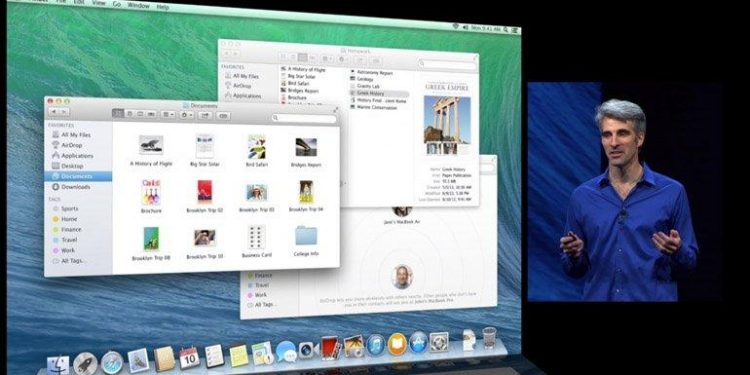Open Window menu in menu bar

(139, 6)
